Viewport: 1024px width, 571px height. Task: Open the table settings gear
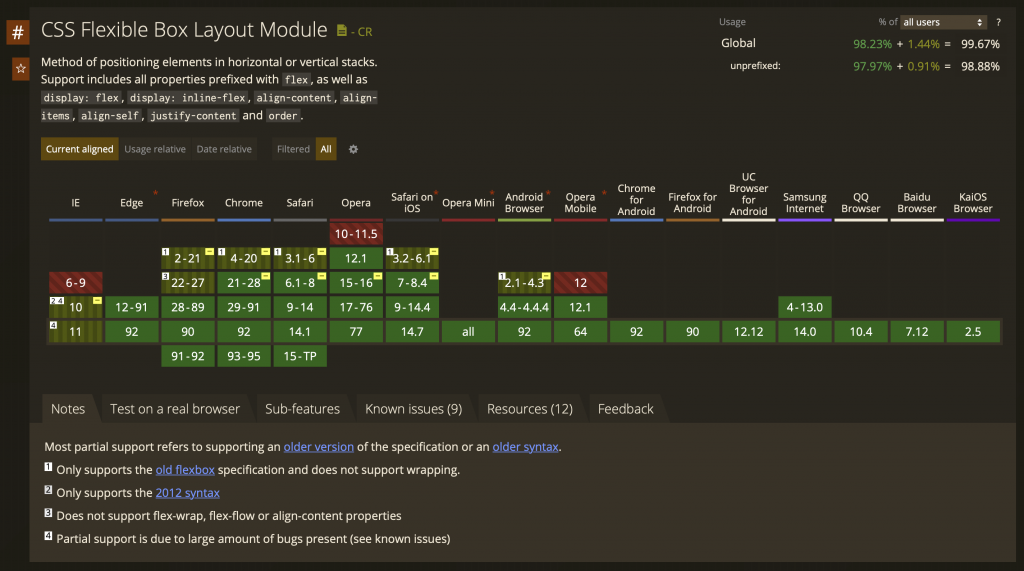click(353, 149)
